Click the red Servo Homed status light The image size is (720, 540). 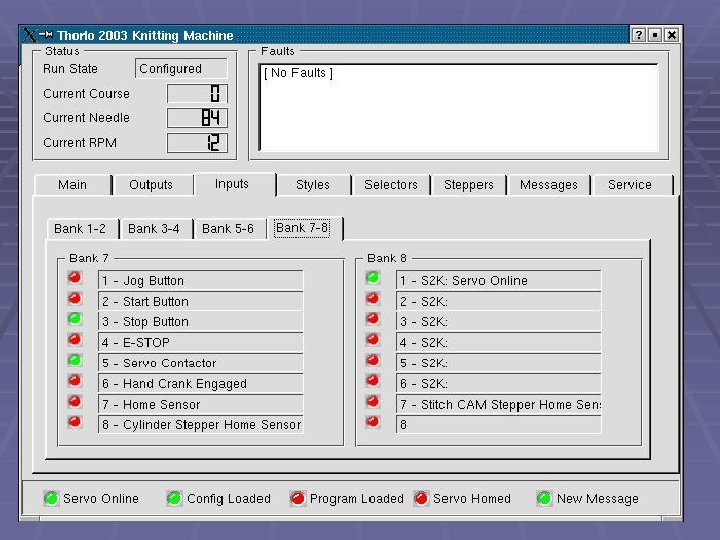pyautogui.click(x=421, y=498)
